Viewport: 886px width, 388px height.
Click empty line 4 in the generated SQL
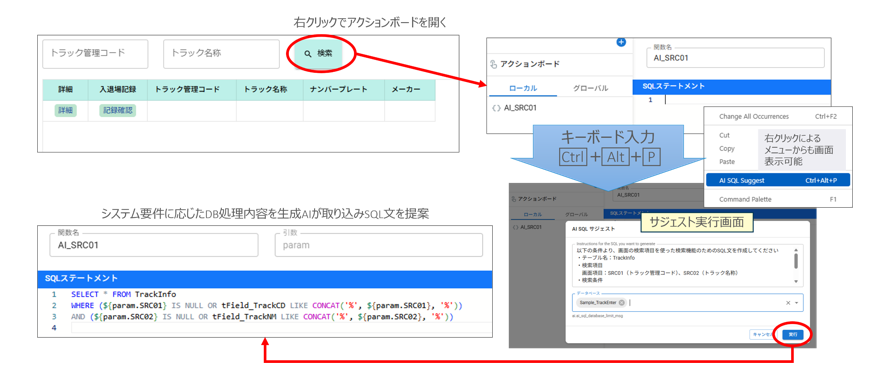click(281, 328)
